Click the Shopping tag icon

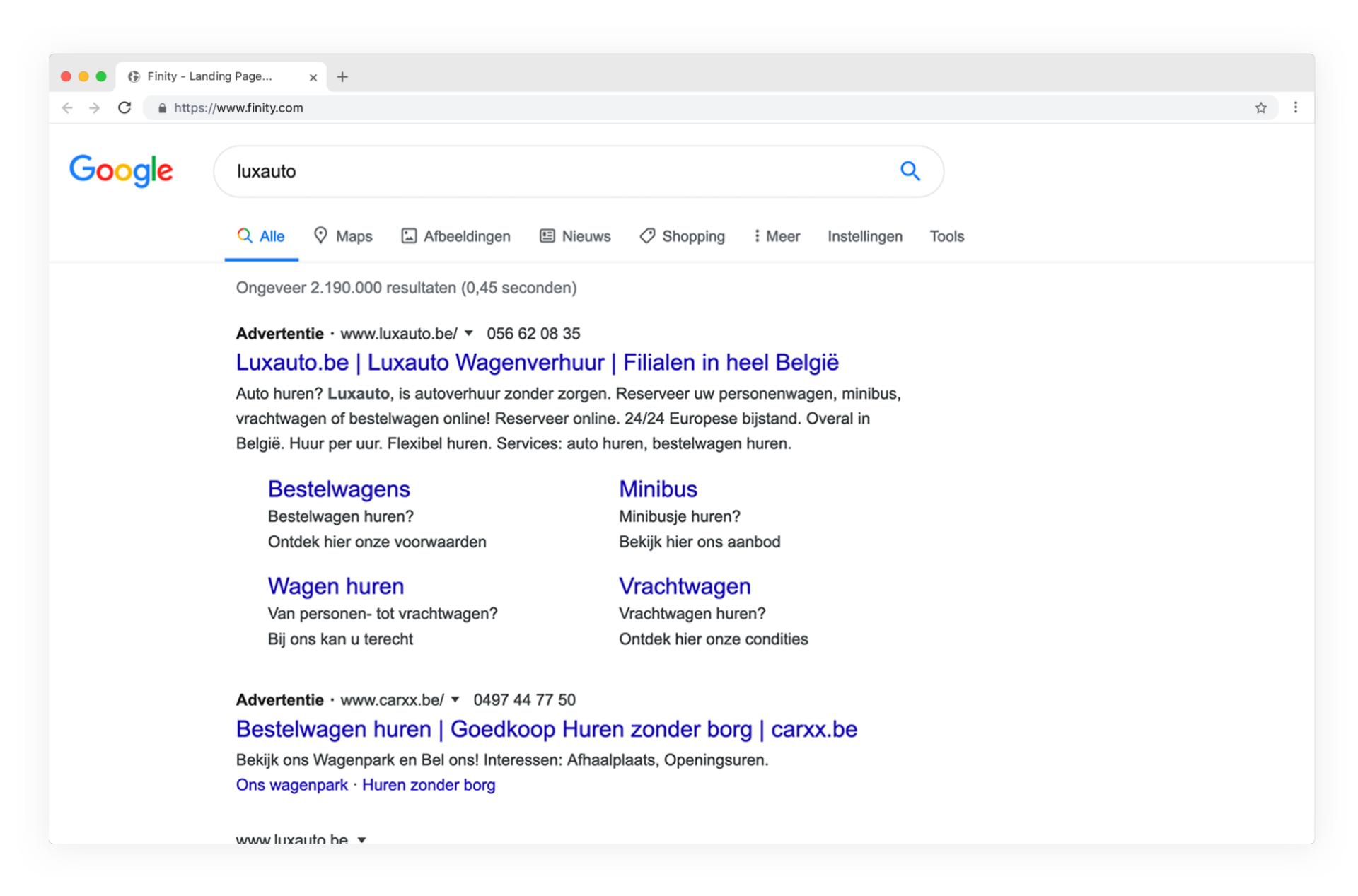coord(647,235)
